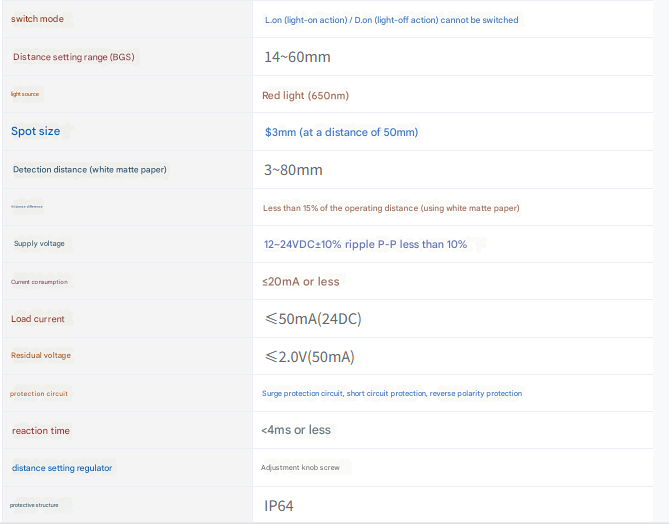This screenshot has width=669, height=524.
Task: Select the 14~60mm value
Action: pos(297,57)
